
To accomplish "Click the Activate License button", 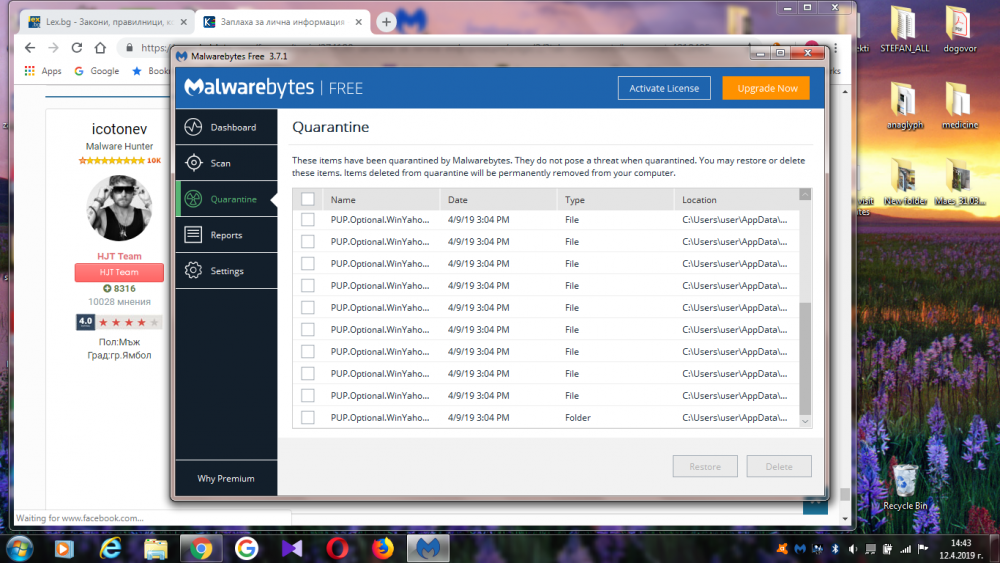I will pyautogui.click(x=664, y=88).
